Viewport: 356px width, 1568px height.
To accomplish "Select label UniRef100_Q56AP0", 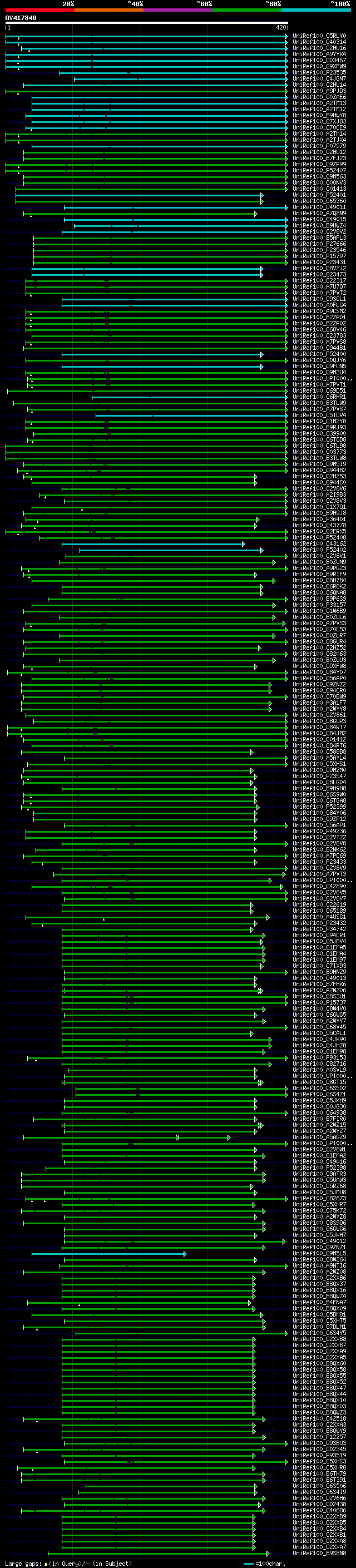I will (319, 678).
